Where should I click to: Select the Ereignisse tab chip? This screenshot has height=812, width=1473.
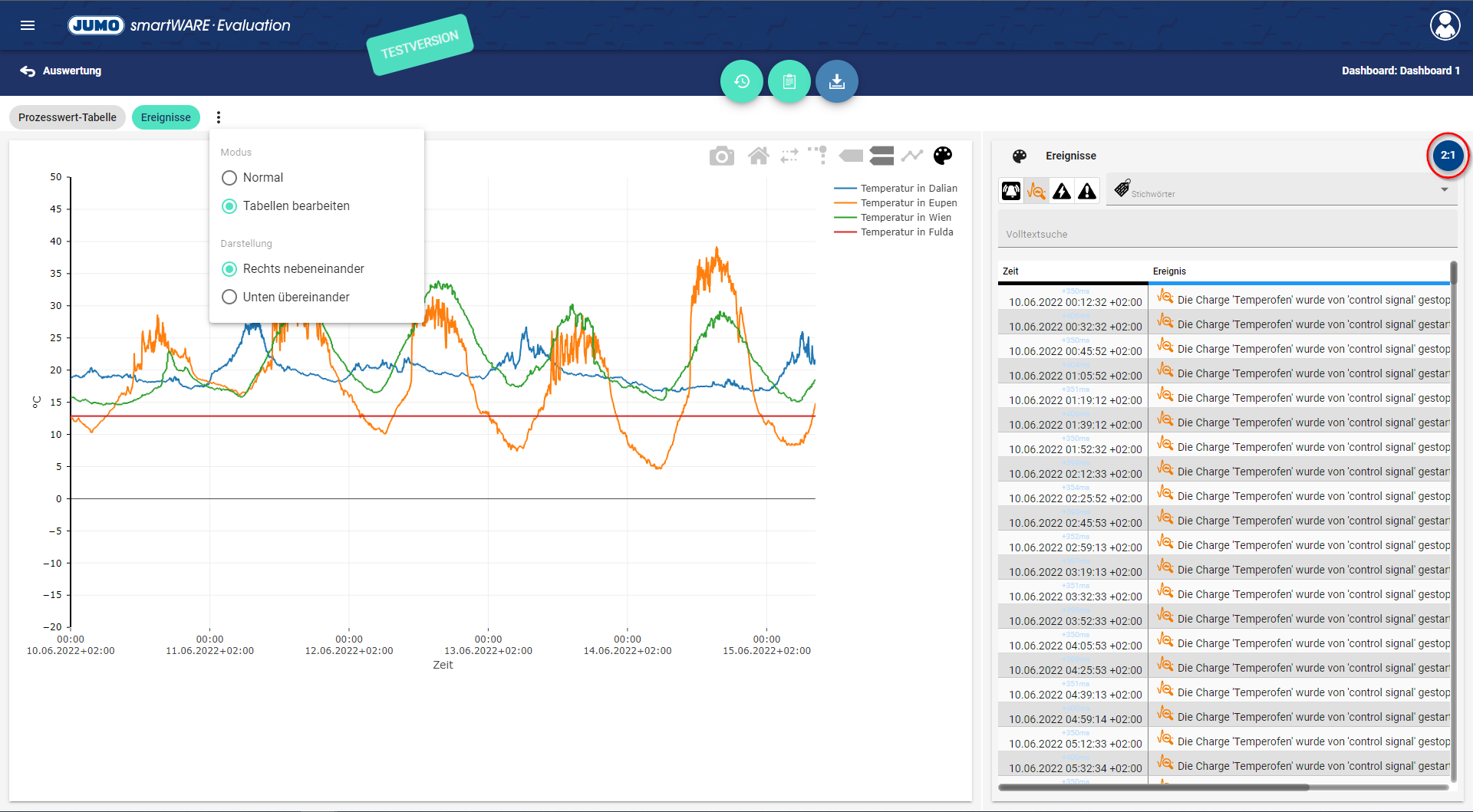[x=166, y=117]
